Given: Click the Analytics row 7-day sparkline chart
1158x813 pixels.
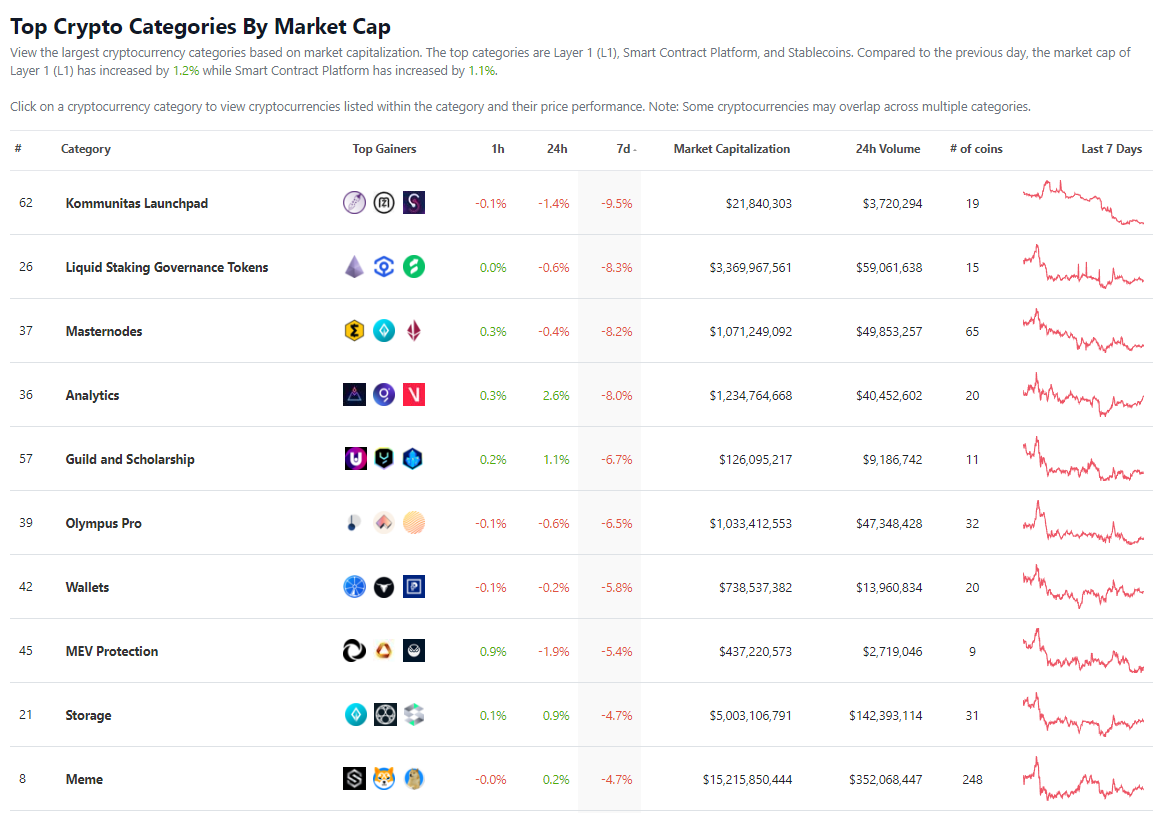Looking at the screenshot, I should (1082, 395).
